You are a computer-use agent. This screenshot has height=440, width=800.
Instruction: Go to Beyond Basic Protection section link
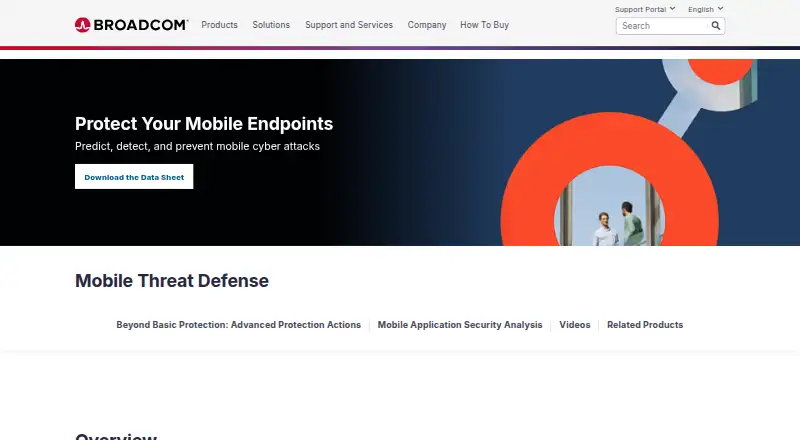[238, 325]
